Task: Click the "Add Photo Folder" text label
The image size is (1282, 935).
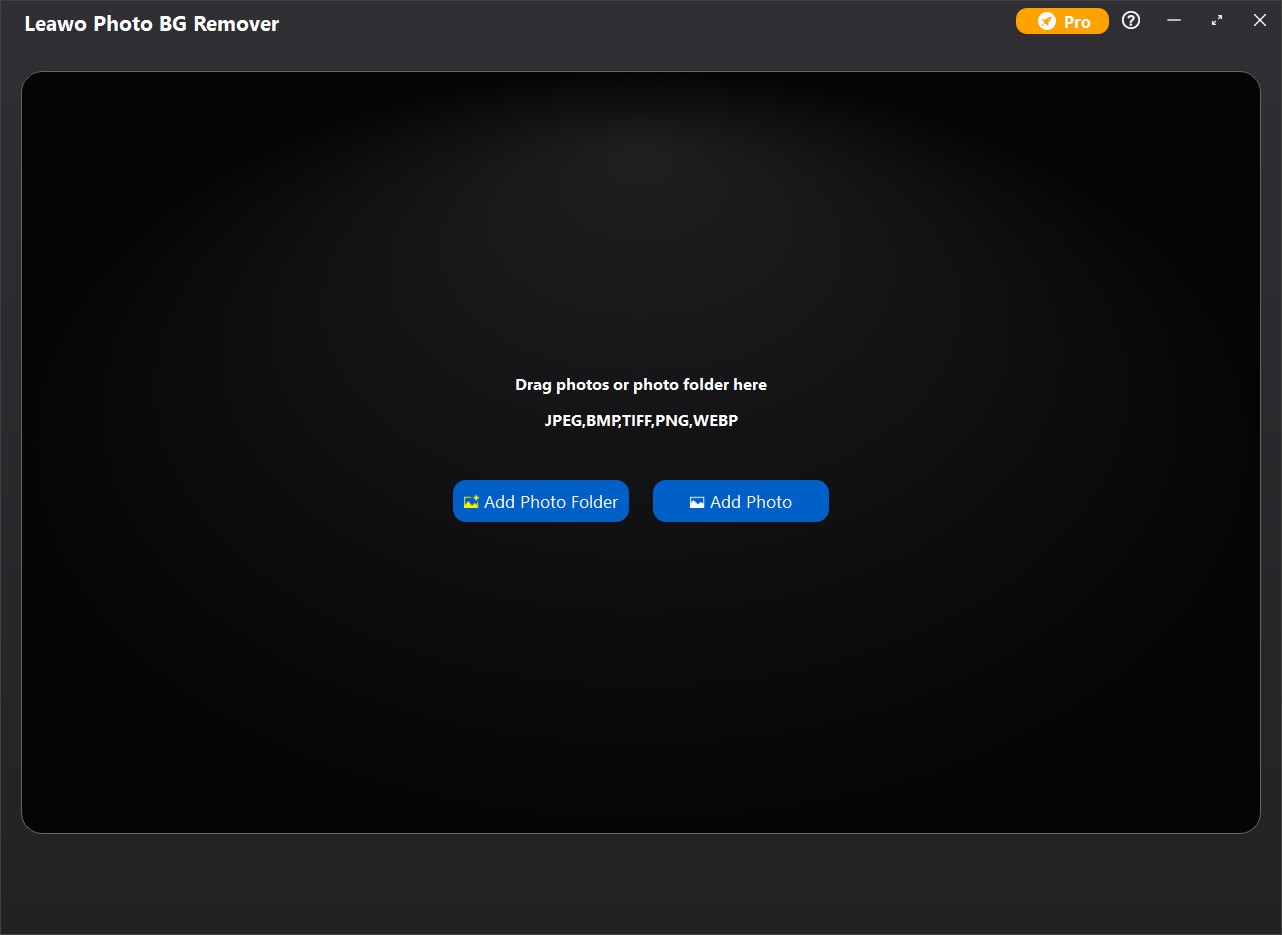Action: tap(551, 502)
